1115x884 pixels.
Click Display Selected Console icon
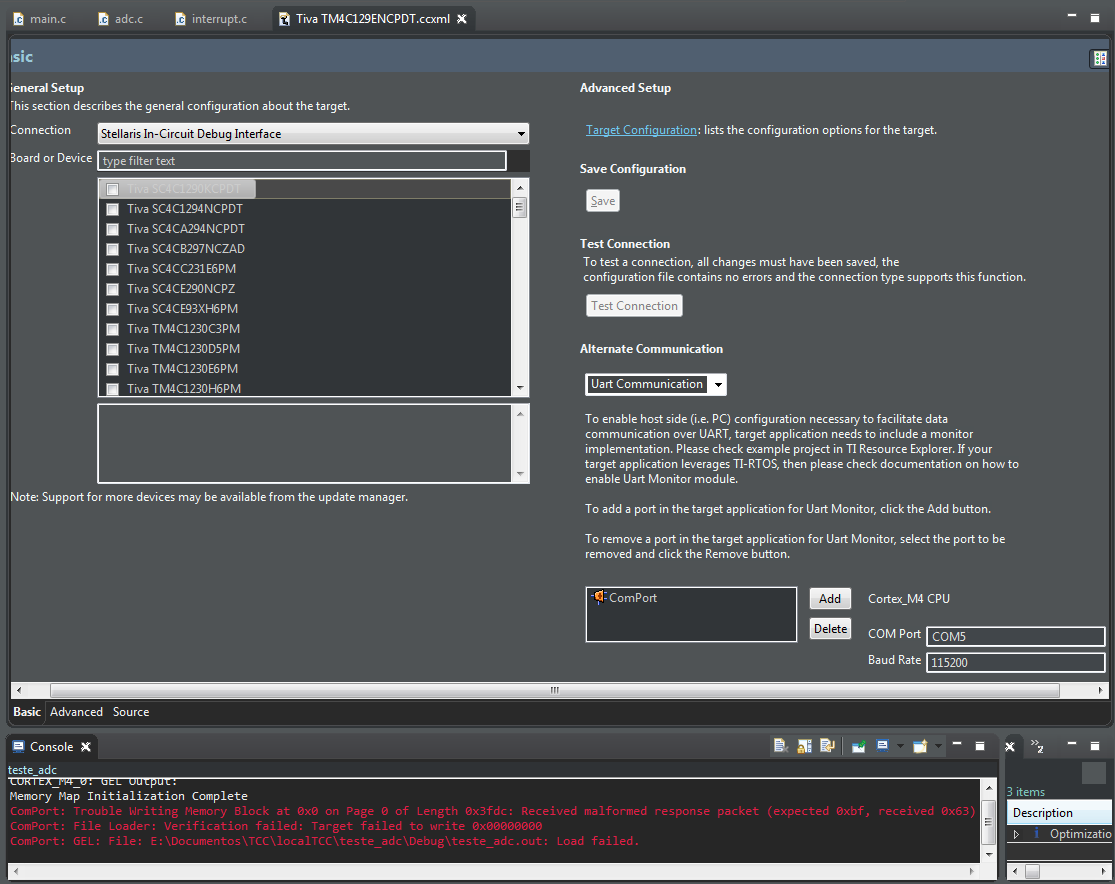pyautogui.click(x=882, y=746)
